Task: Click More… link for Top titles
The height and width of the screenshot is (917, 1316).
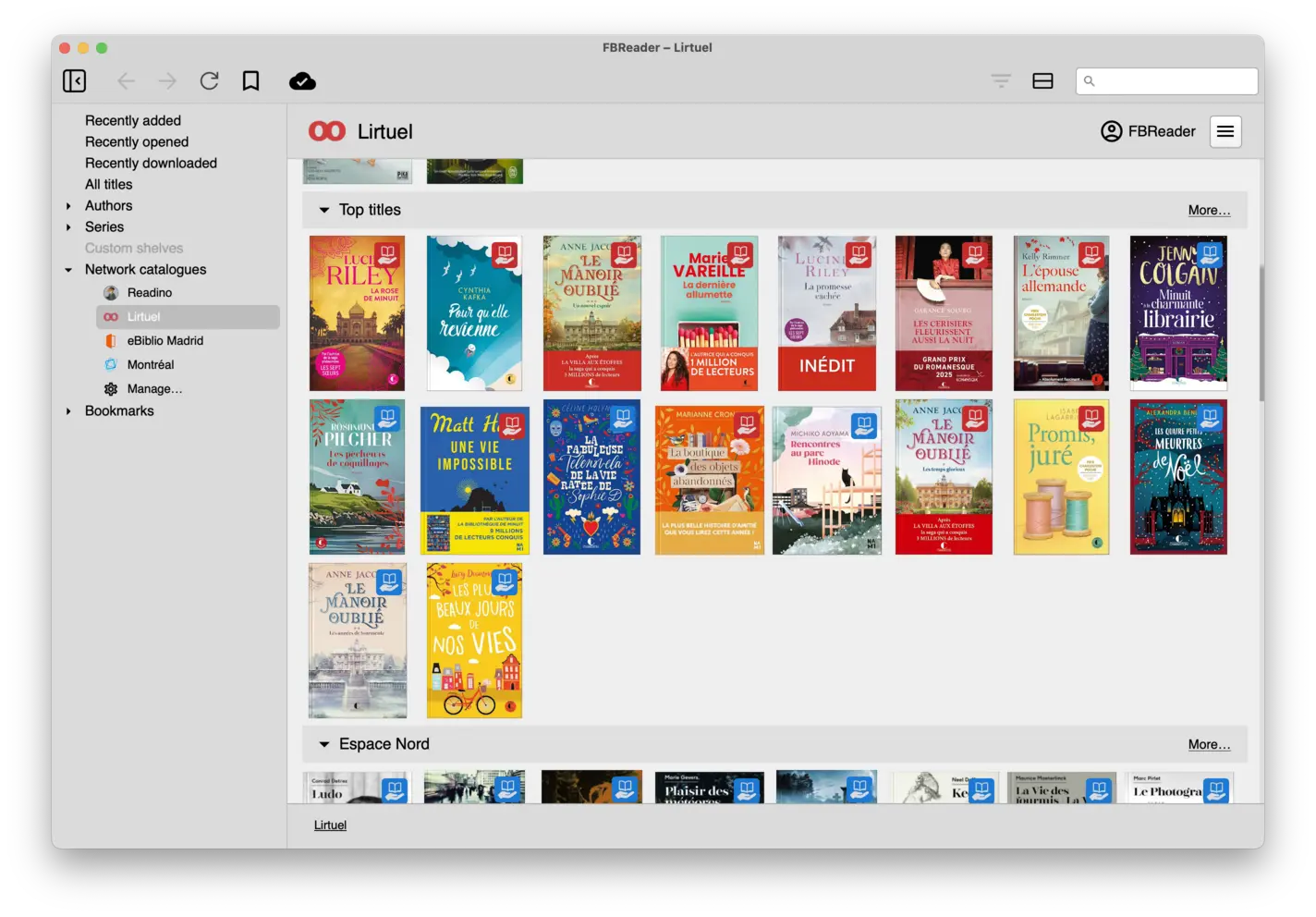Action: pos(1209,210)
